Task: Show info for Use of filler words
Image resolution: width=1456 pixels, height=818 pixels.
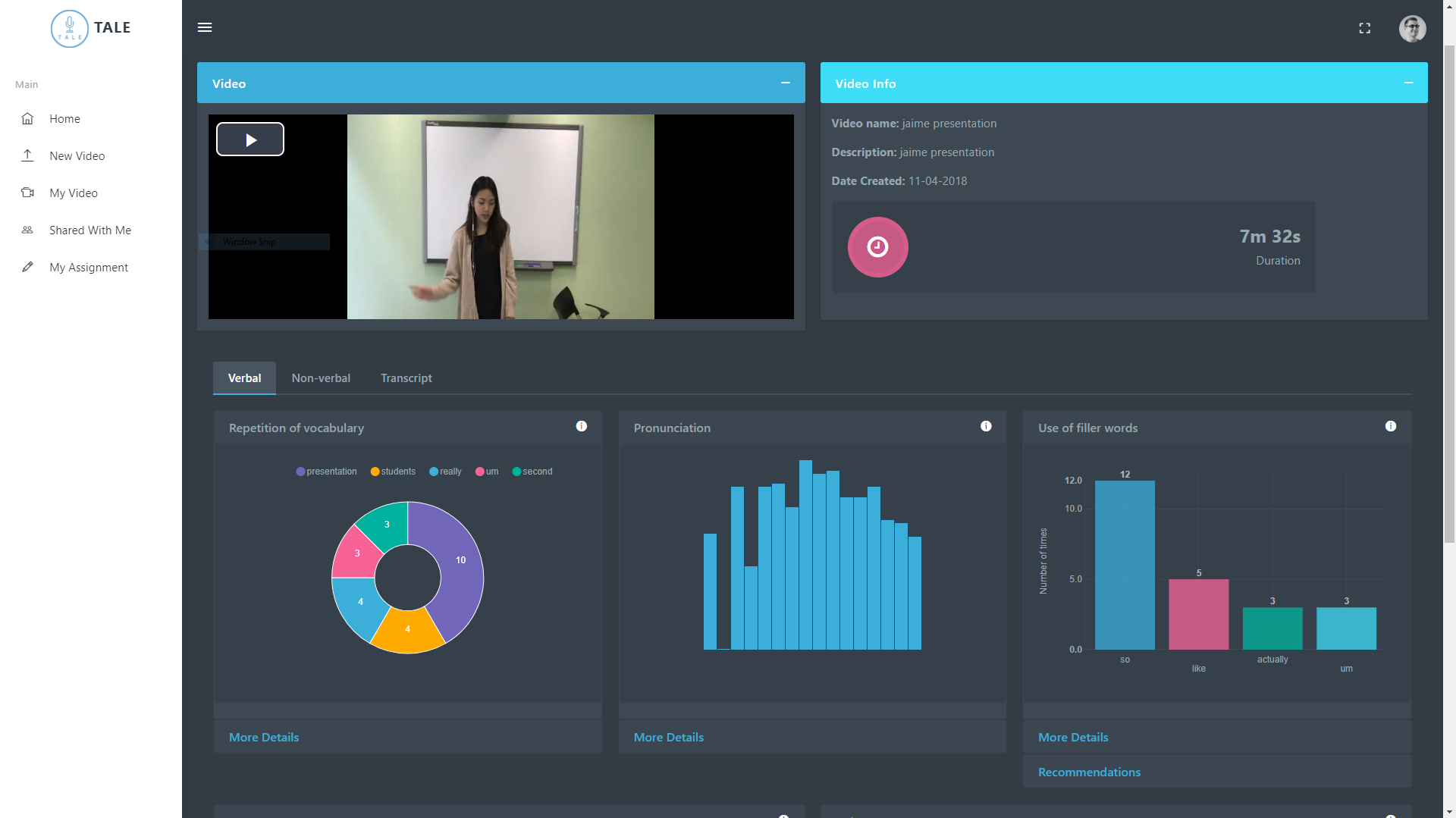Action: tap(1390, 426)
